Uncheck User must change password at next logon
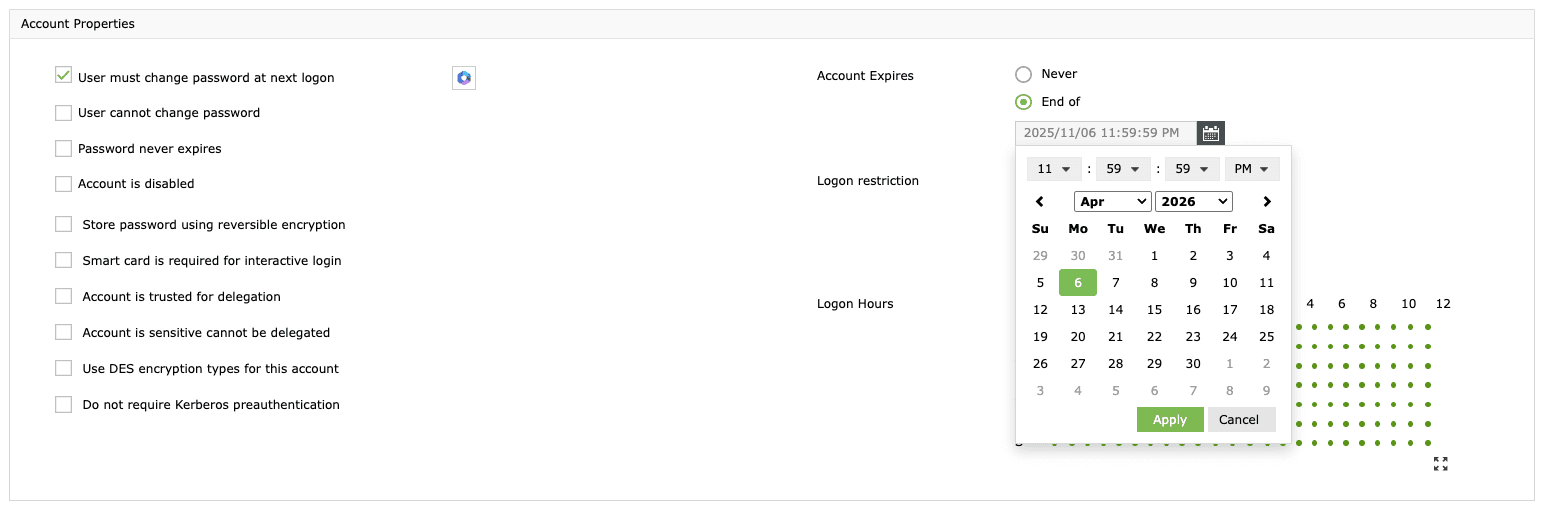 pyautogui.click(x=64, y=76)
